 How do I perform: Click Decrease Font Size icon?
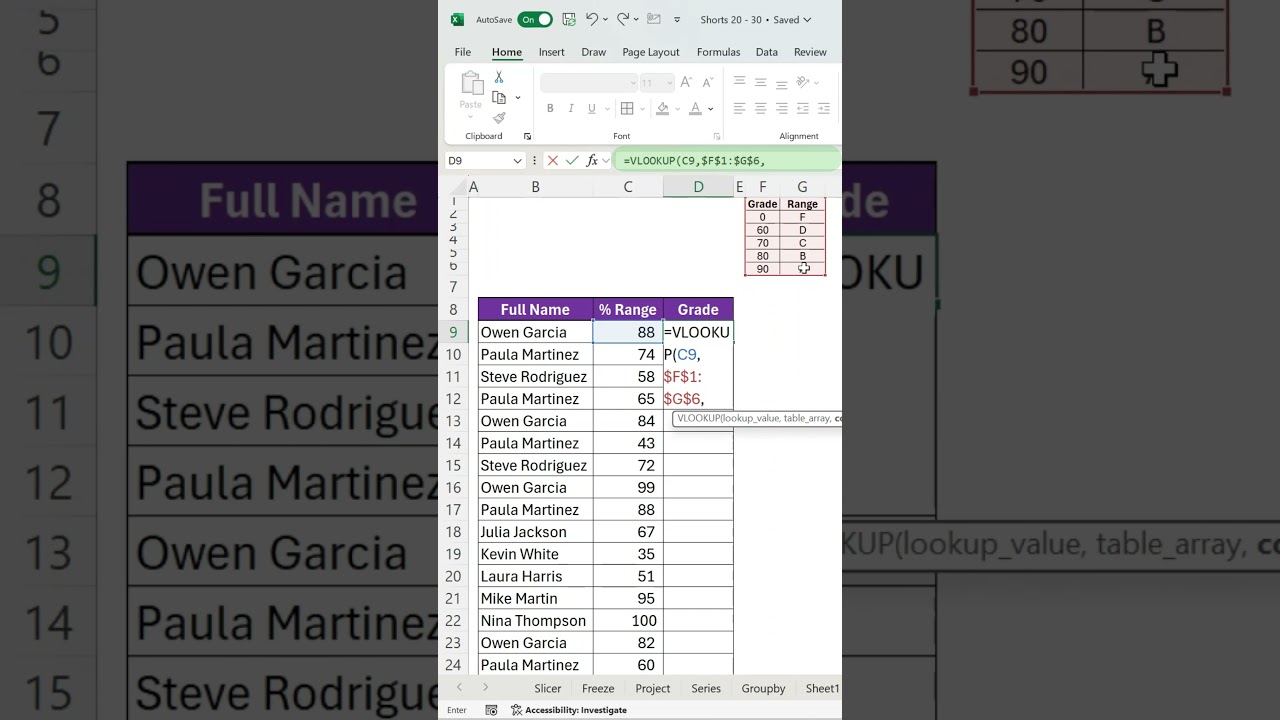point(706,83)
